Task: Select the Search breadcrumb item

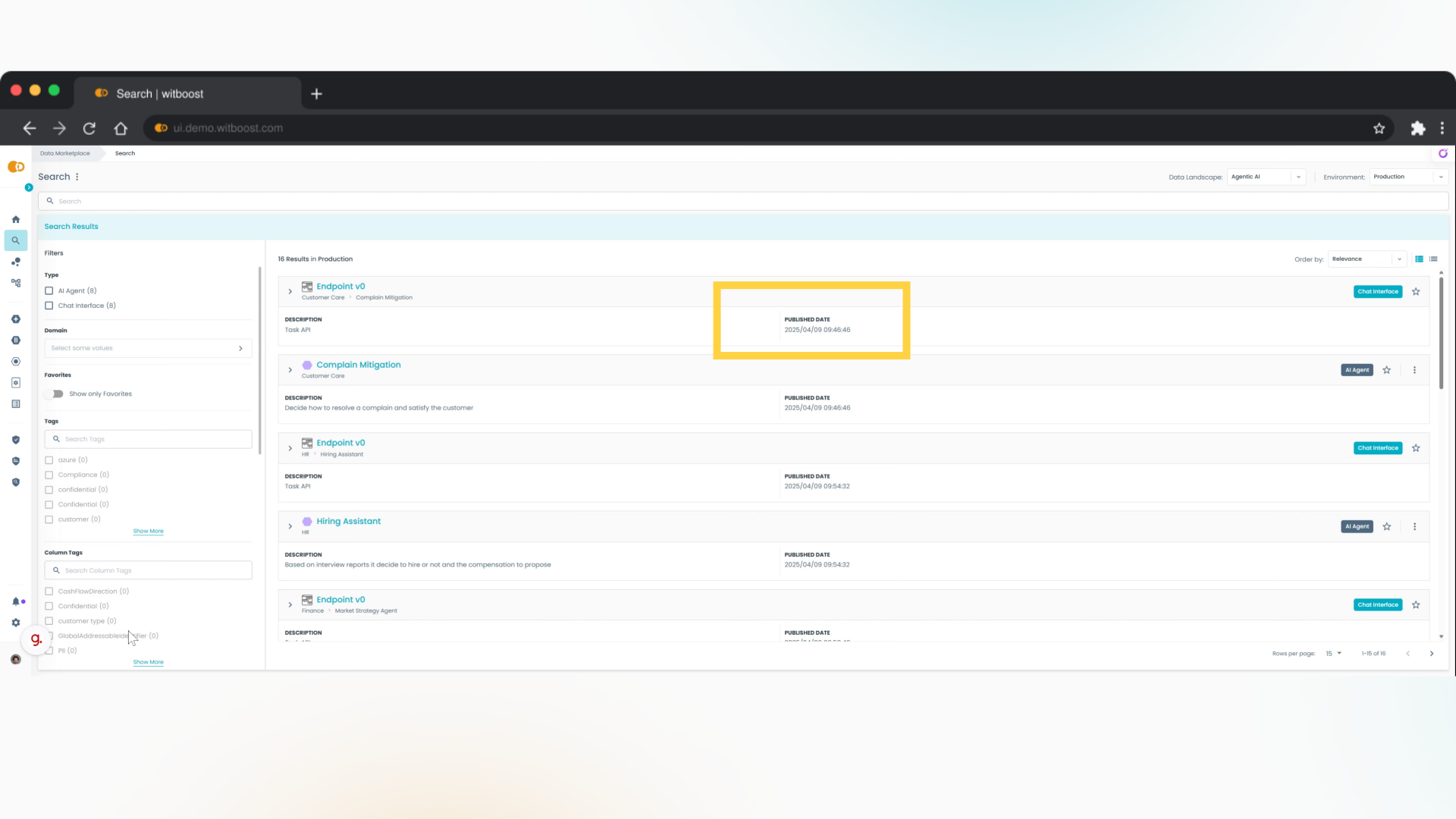Action: tap(125, 153)
